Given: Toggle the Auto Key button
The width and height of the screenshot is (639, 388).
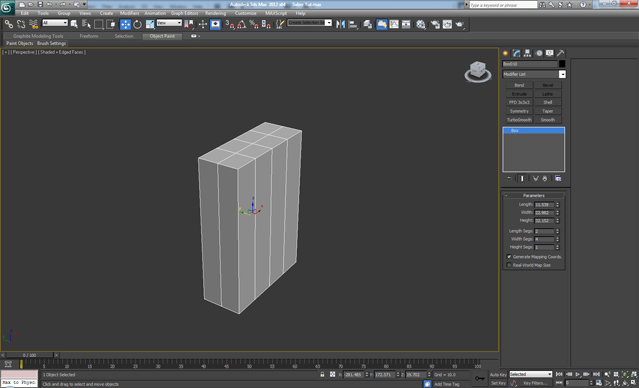Looking at the screenshot, I should pyautogui.click(x=498, y=375).
